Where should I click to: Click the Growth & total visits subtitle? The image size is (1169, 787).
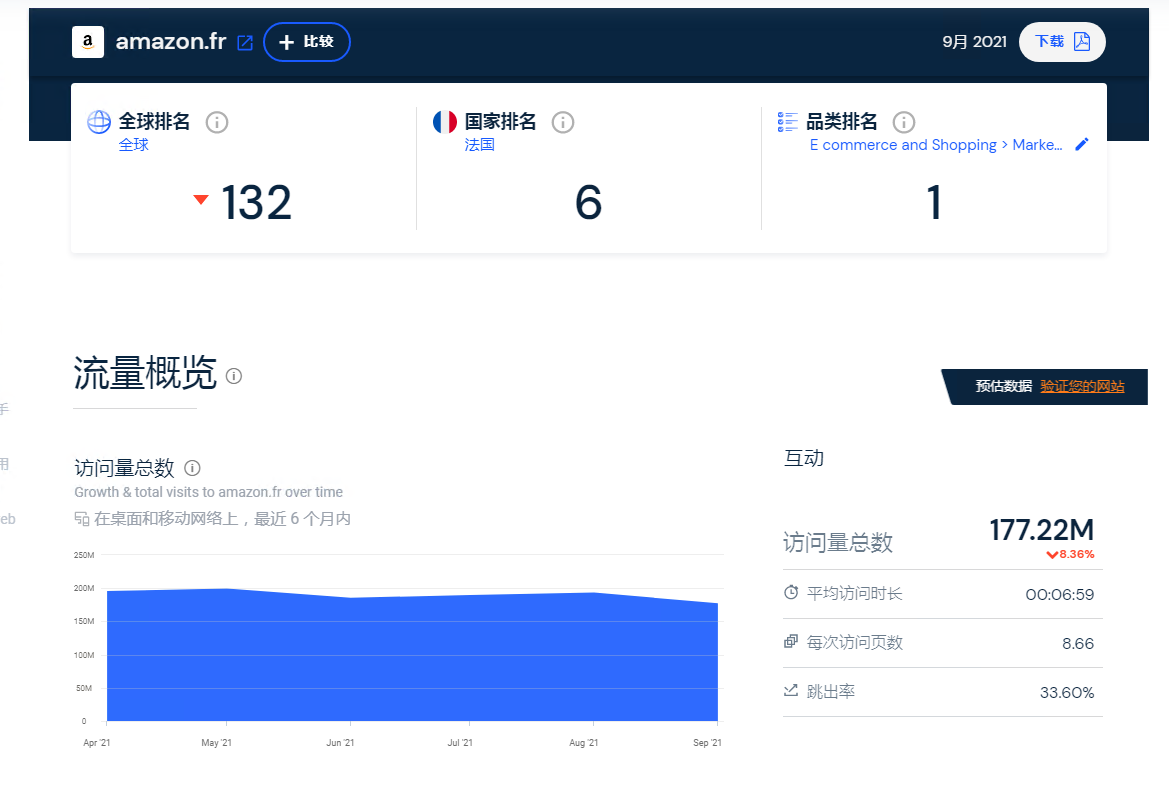pyautogui.click(x=209, y=492)
